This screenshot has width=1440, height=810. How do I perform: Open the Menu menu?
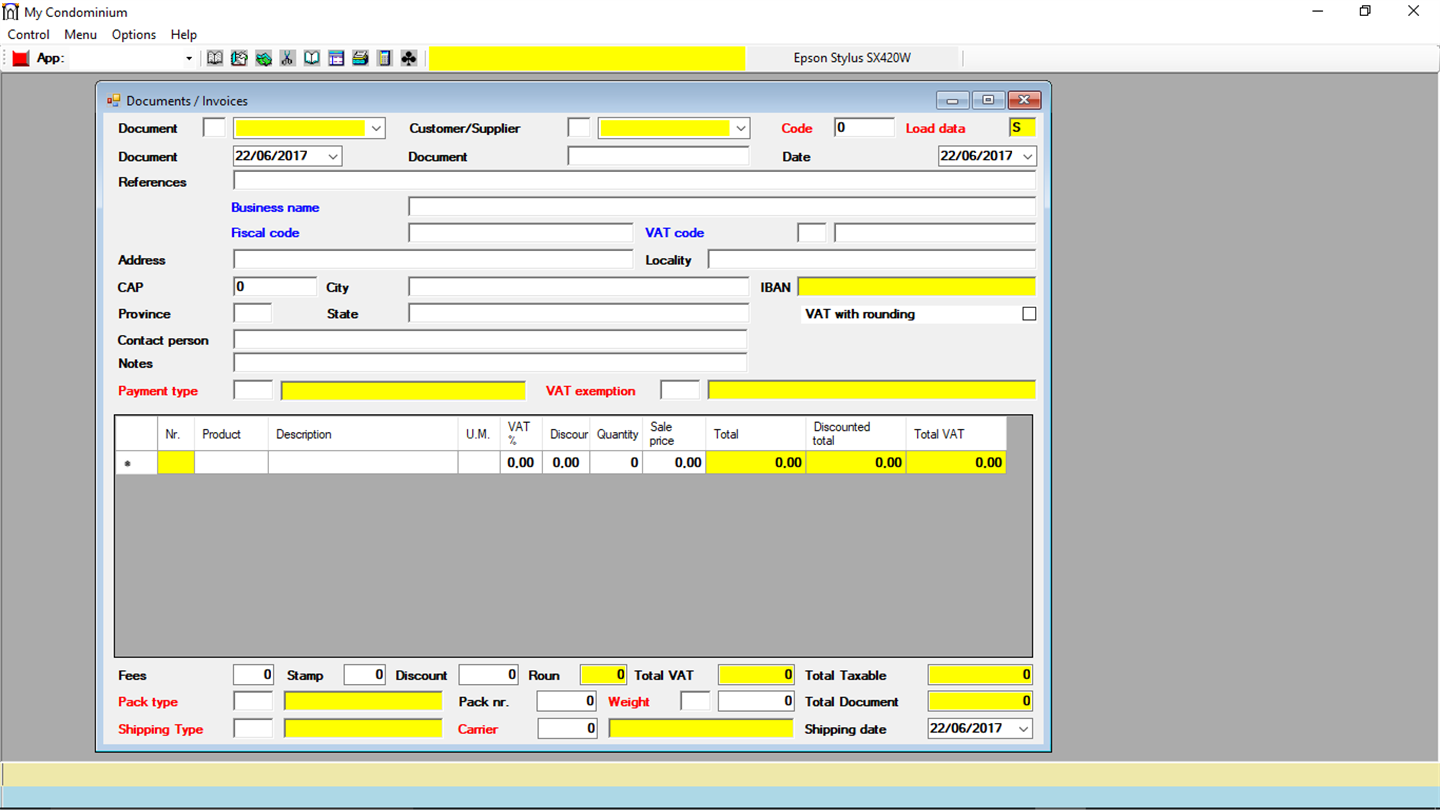(x=81, y=34)
